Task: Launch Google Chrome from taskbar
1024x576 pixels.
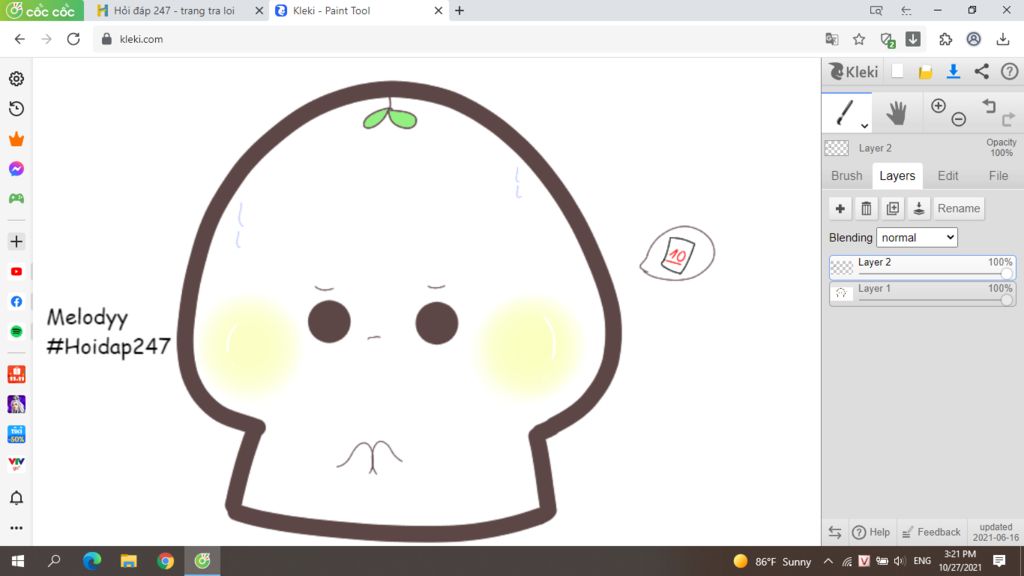Action: pyautogui.click(x=165, y=561)
